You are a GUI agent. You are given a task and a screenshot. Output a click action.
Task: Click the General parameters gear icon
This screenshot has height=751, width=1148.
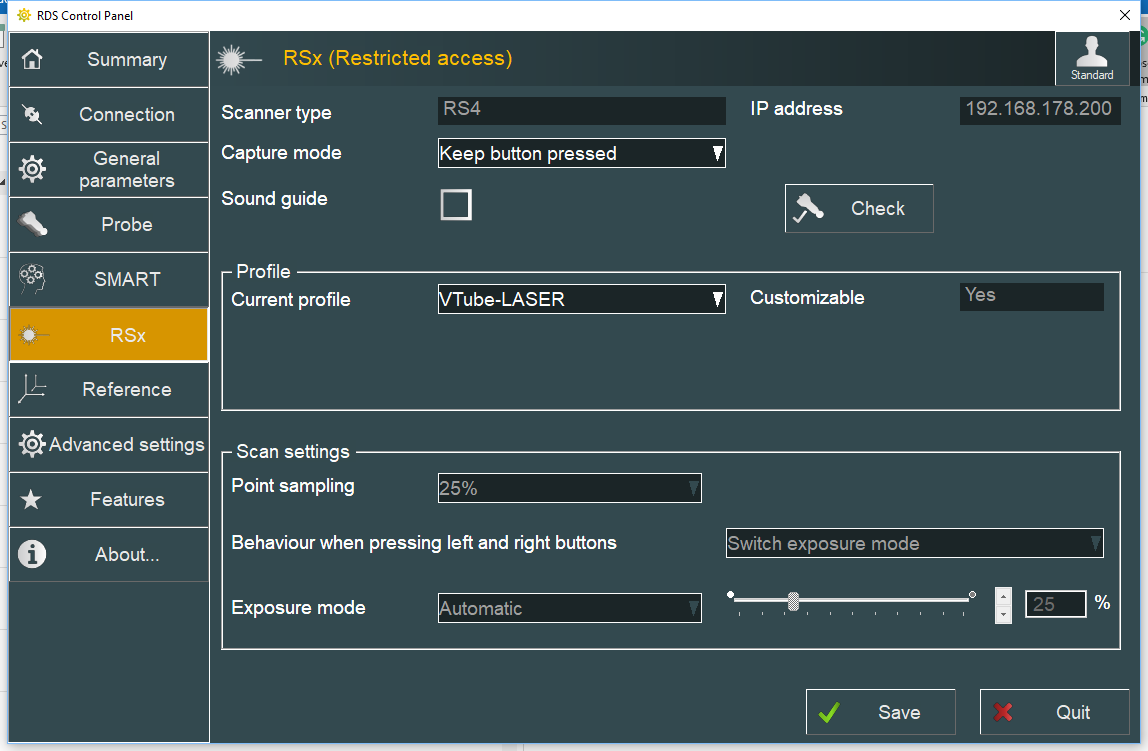(32, 169)
